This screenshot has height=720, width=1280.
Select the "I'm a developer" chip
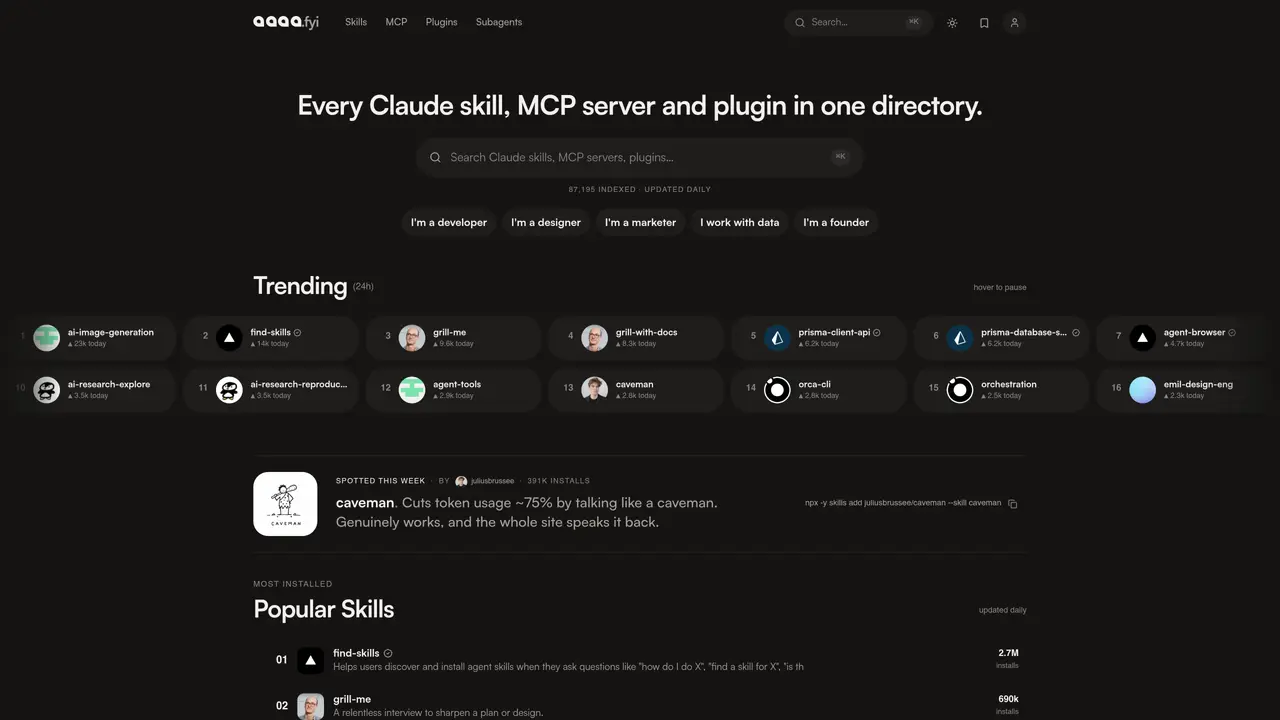click(x=449, y=222)
